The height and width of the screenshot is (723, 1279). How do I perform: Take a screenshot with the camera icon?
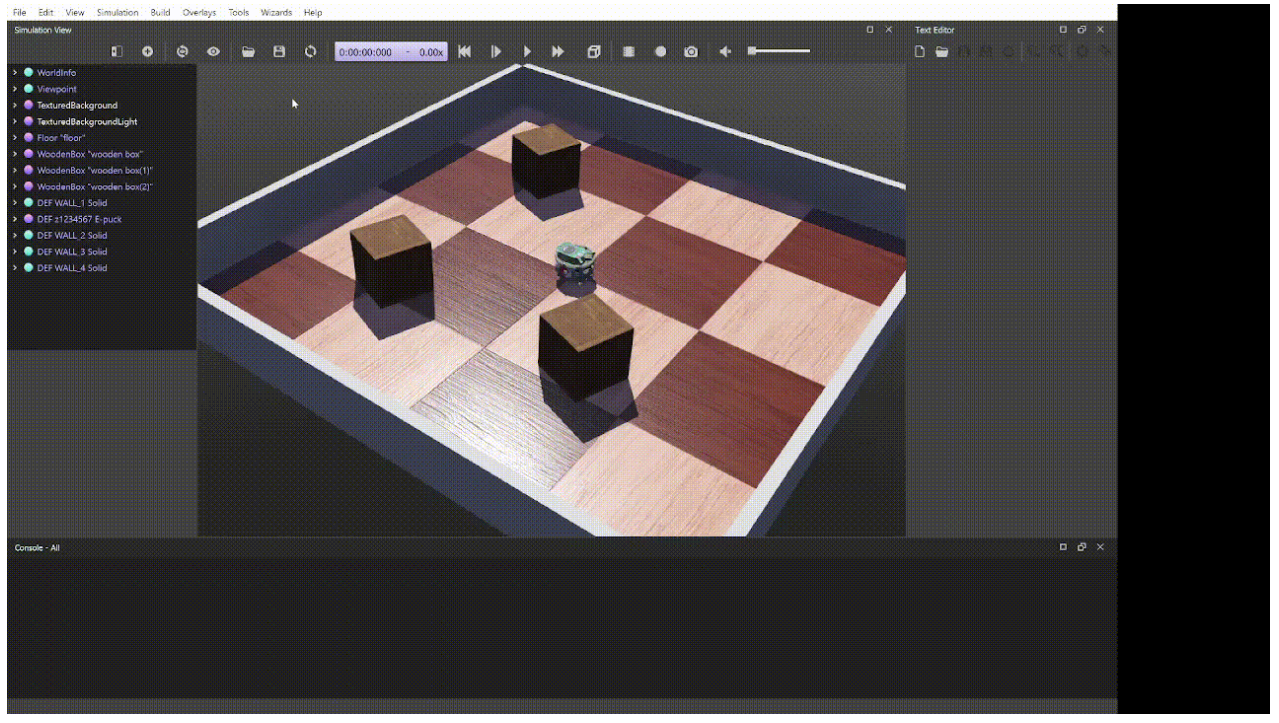point(691,52)
